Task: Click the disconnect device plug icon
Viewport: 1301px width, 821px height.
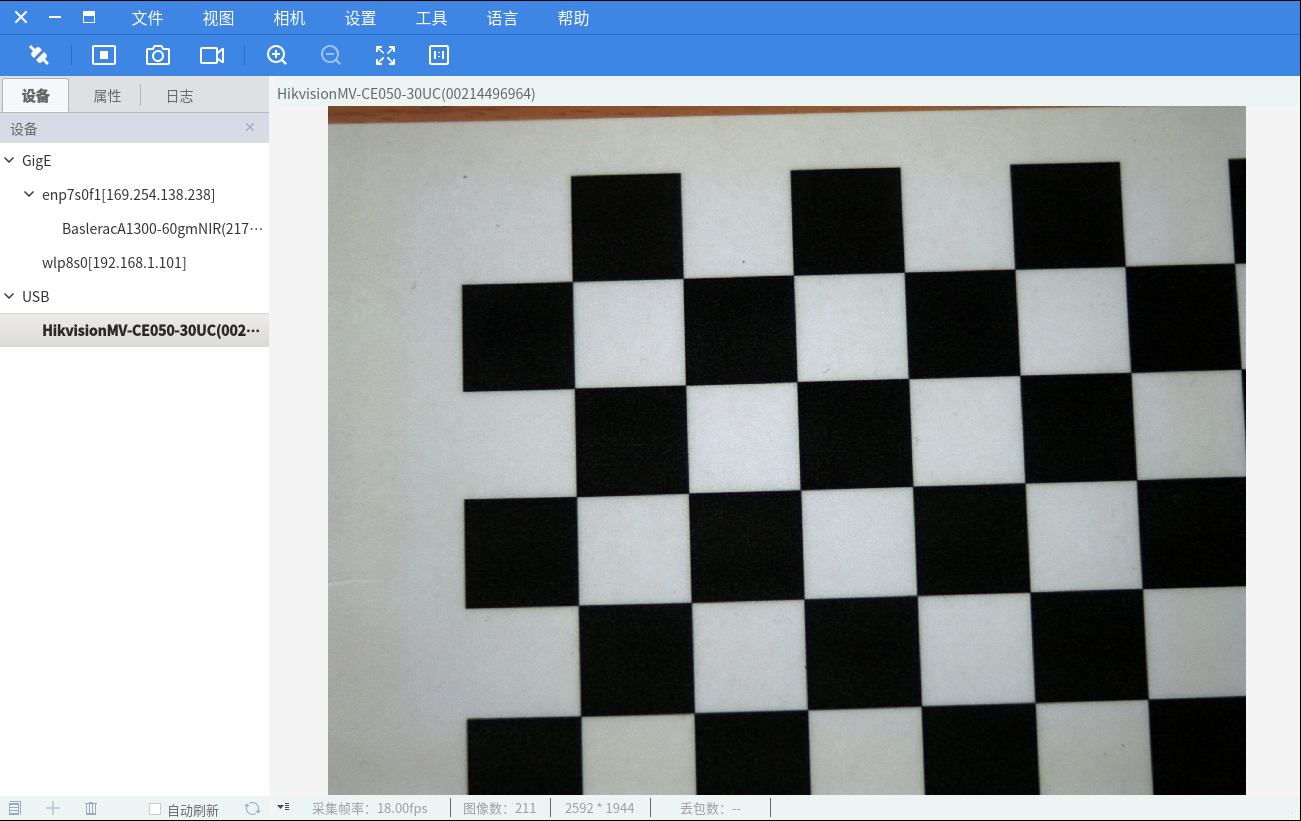Action: (39, 55)
